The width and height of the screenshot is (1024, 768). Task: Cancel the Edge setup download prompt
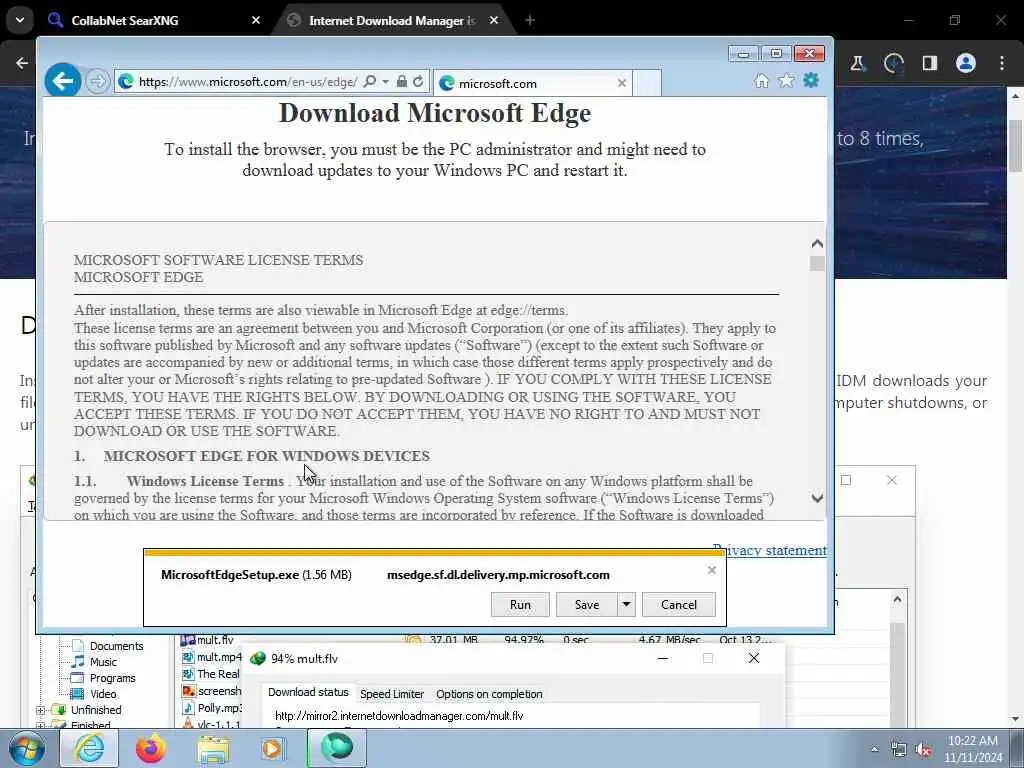click(x=679, y=605)
